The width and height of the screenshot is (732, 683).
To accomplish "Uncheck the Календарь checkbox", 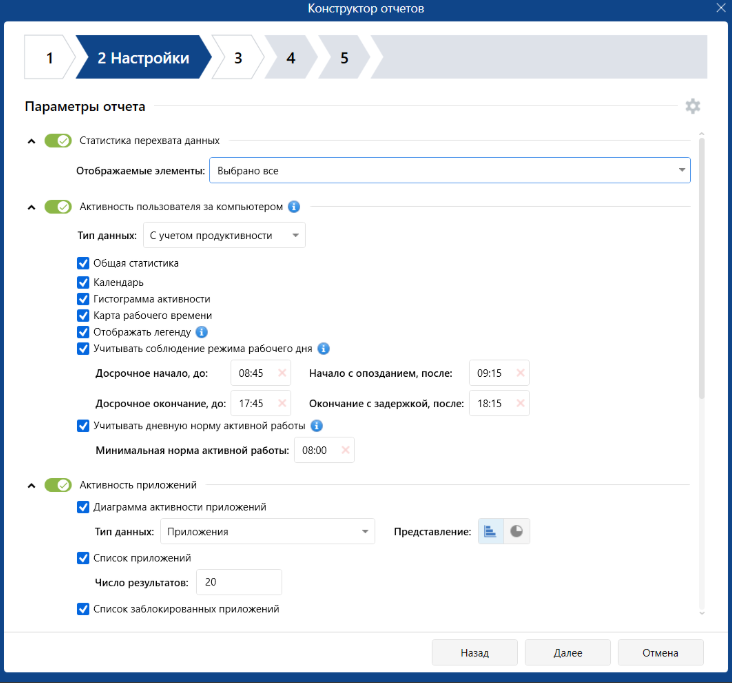I will click(84, 282).
